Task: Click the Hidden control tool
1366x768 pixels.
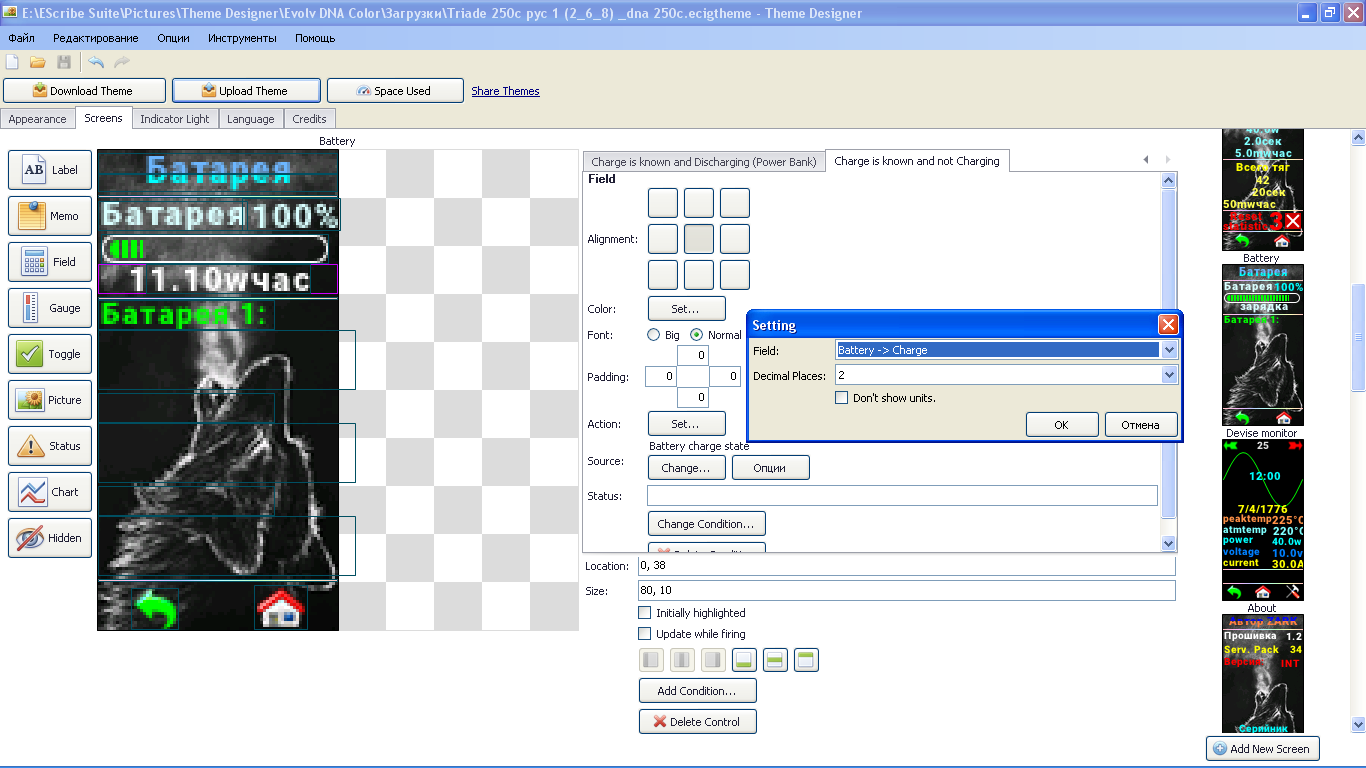Action: (50, 538)
